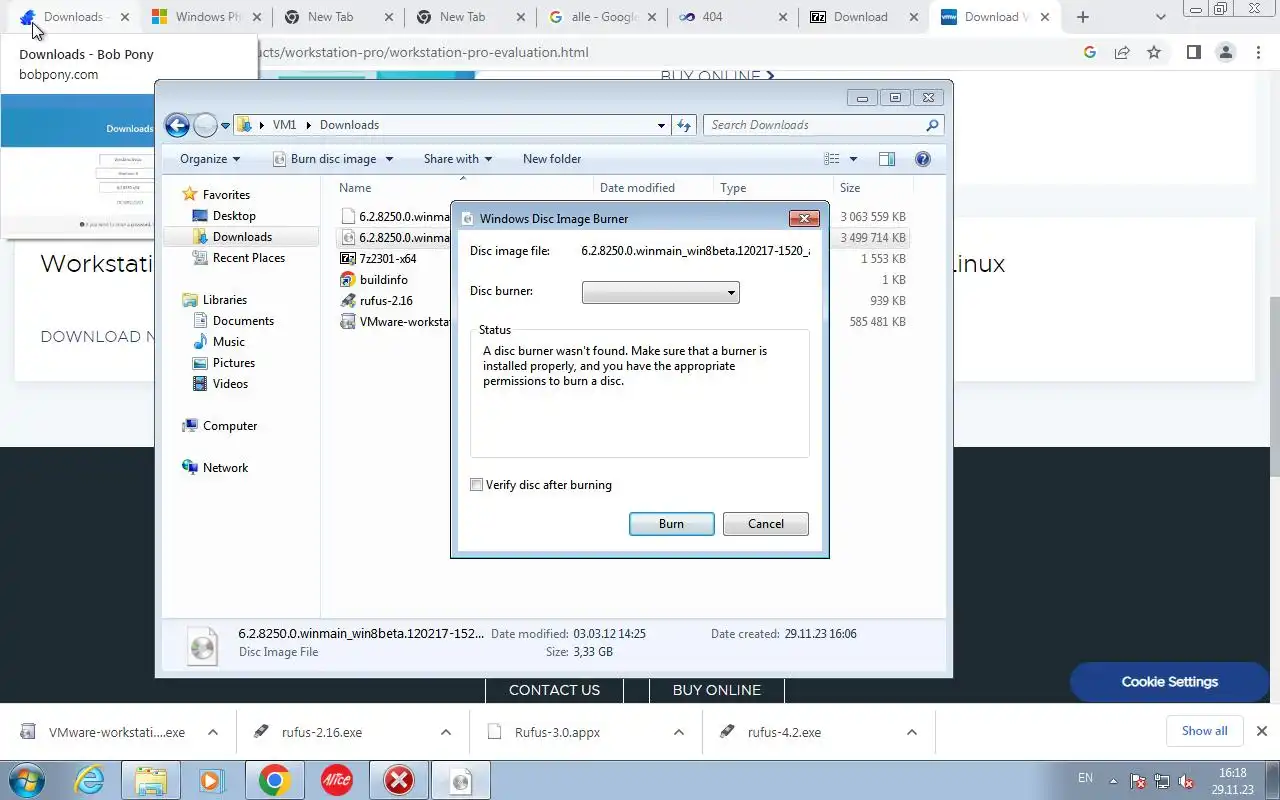Click the Google icon in Chrome's address bar
1280x800 pixels.
pos(1090,53)
